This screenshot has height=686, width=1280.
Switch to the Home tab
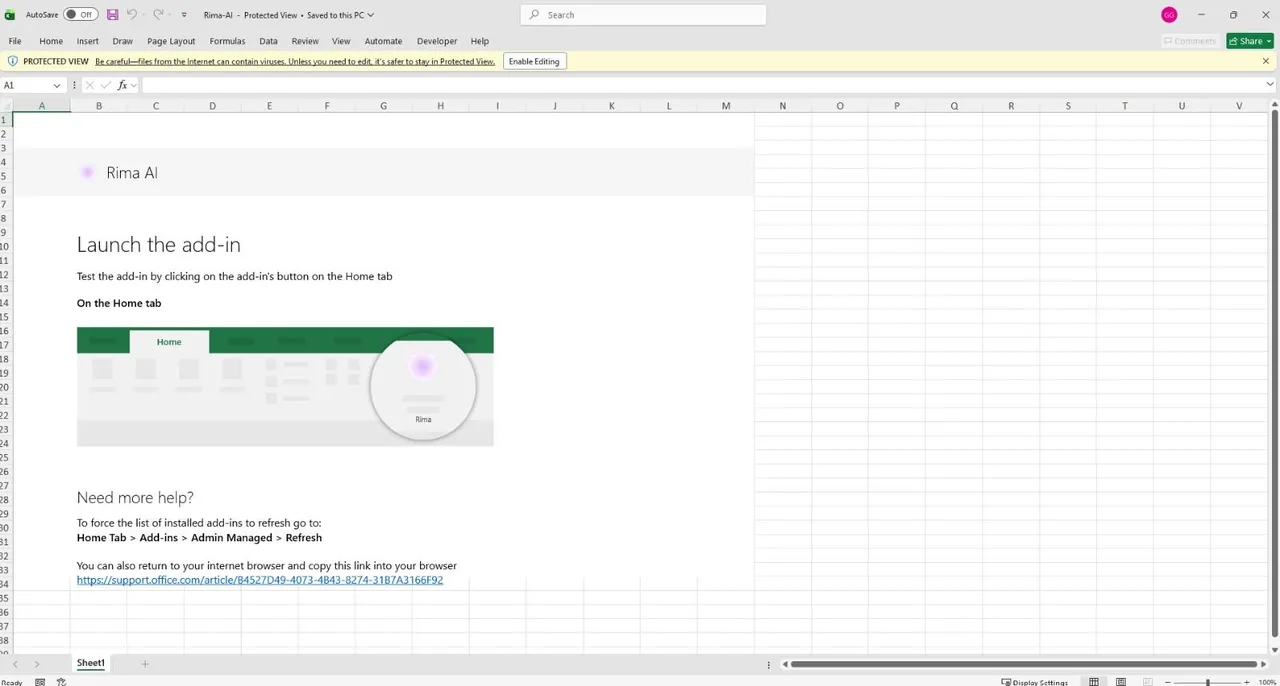click(51, 41)
